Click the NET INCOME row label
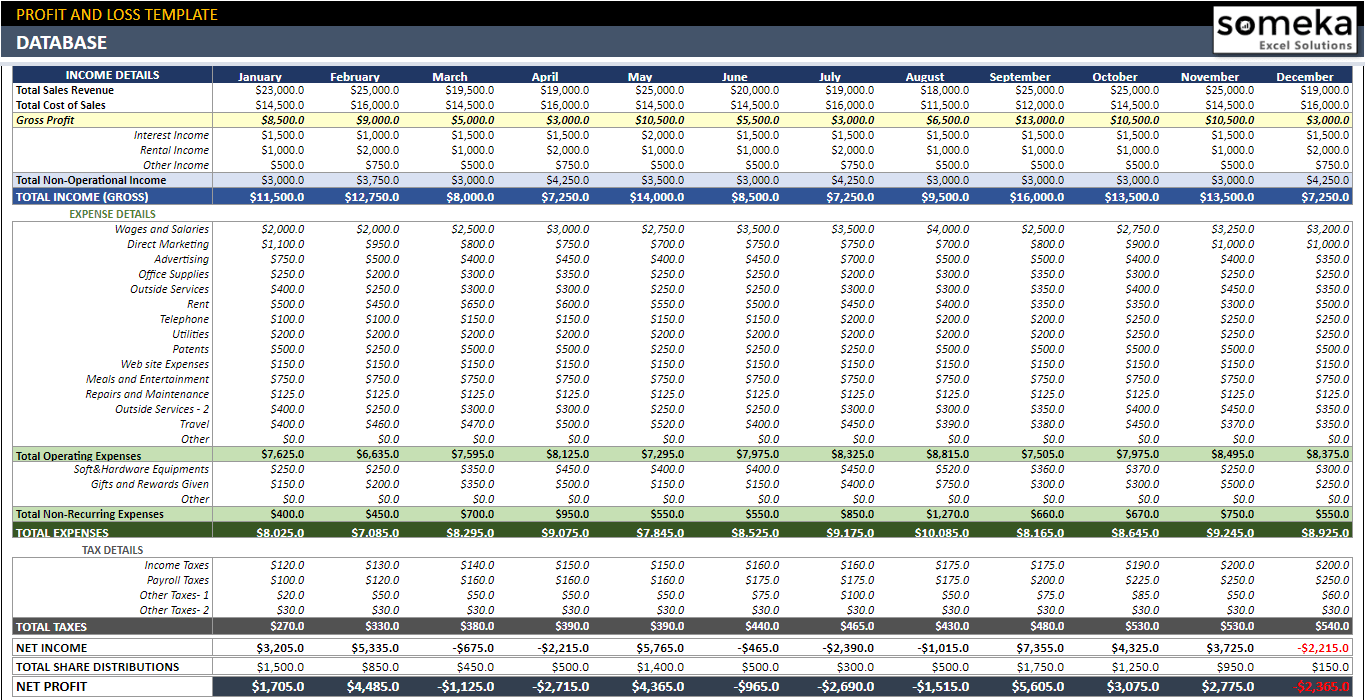The height and width of the screenshot is (700, 1365). coord(51,648)
